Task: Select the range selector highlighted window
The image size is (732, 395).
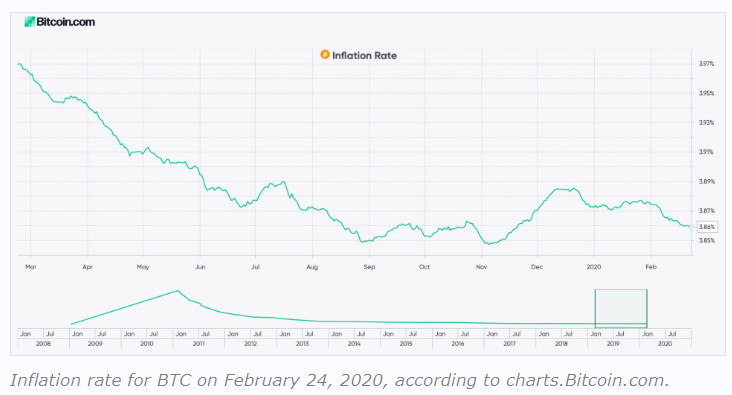Action: coord(621,308)
